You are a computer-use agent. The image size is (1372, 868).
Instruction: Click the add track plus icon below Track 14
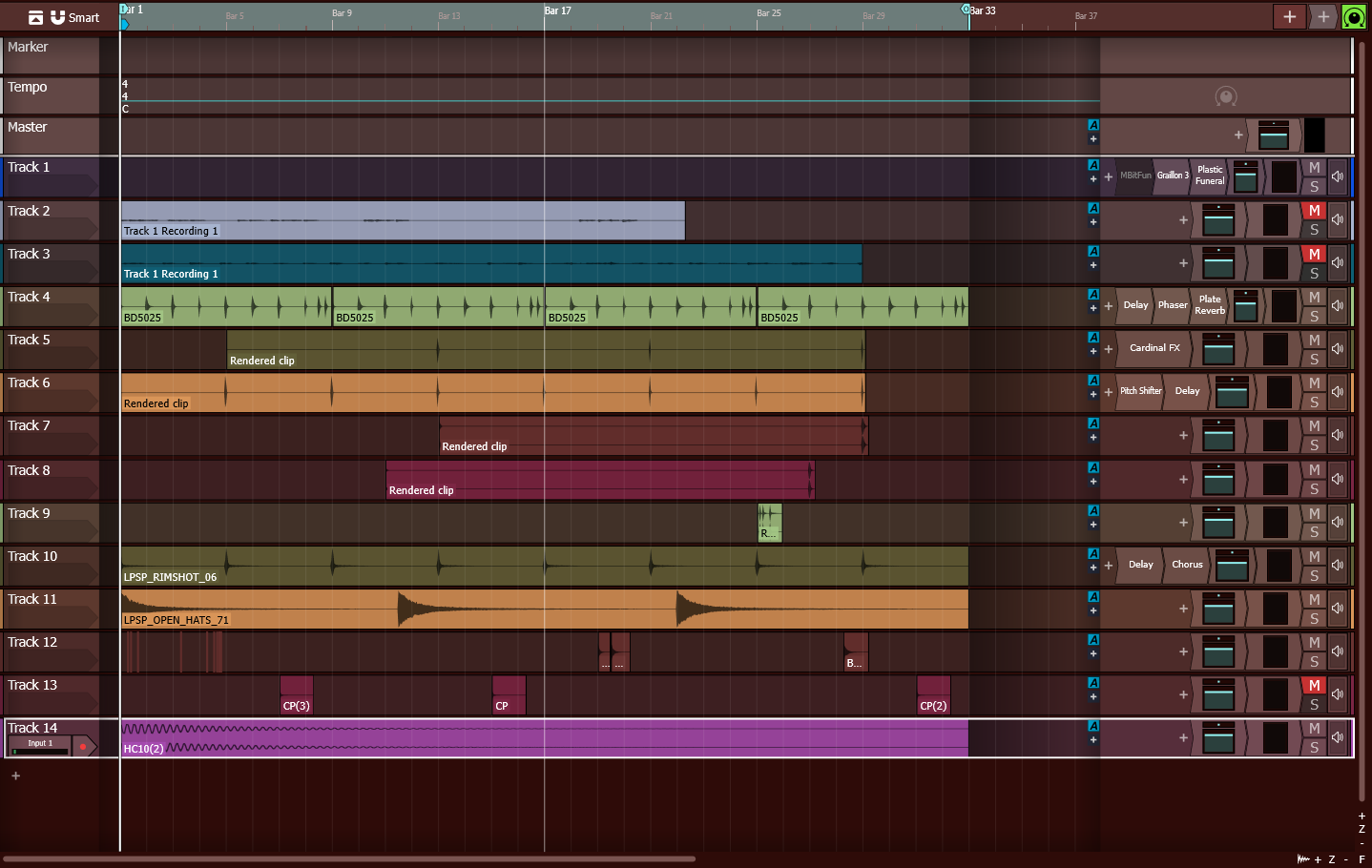15,775
